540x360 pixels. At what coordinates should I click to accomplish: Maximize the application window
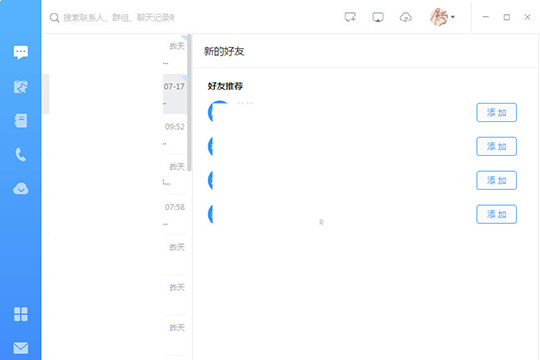[x=507, y=17]
